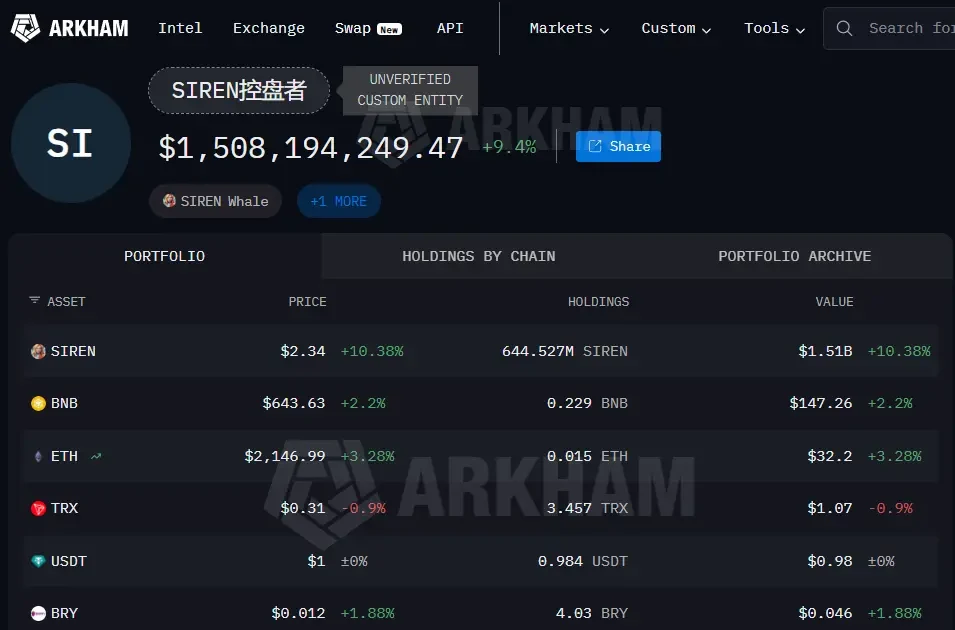Click the ETH price $2,146.99
Image resolution: width=955 pixels, height=630 pixels.
(x=285, y=456)
